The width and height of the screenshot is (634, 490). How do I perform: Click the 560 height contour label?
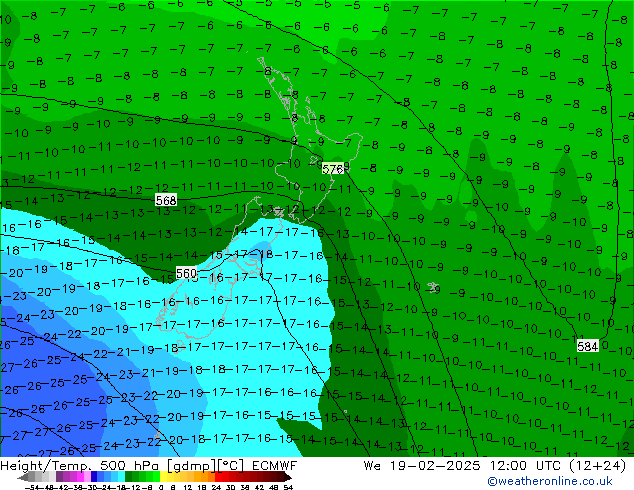(186, 273)
